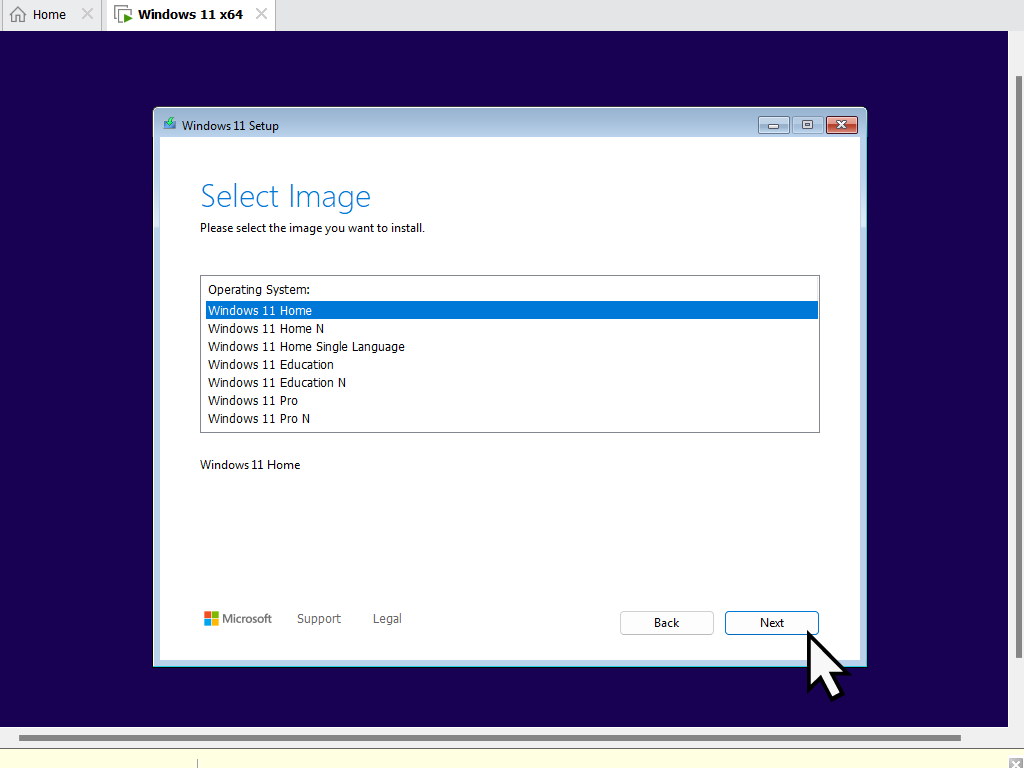Pick Windows 11 Pro N from the list

tap(259, 419)
